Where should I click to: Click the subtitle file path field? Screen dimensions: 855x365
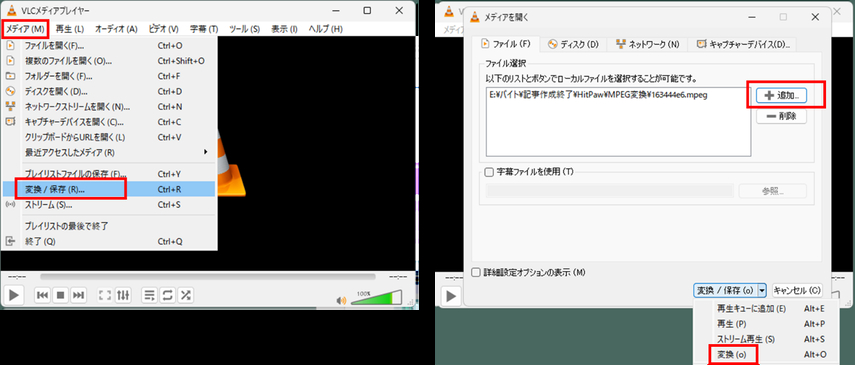click(609, 191)
